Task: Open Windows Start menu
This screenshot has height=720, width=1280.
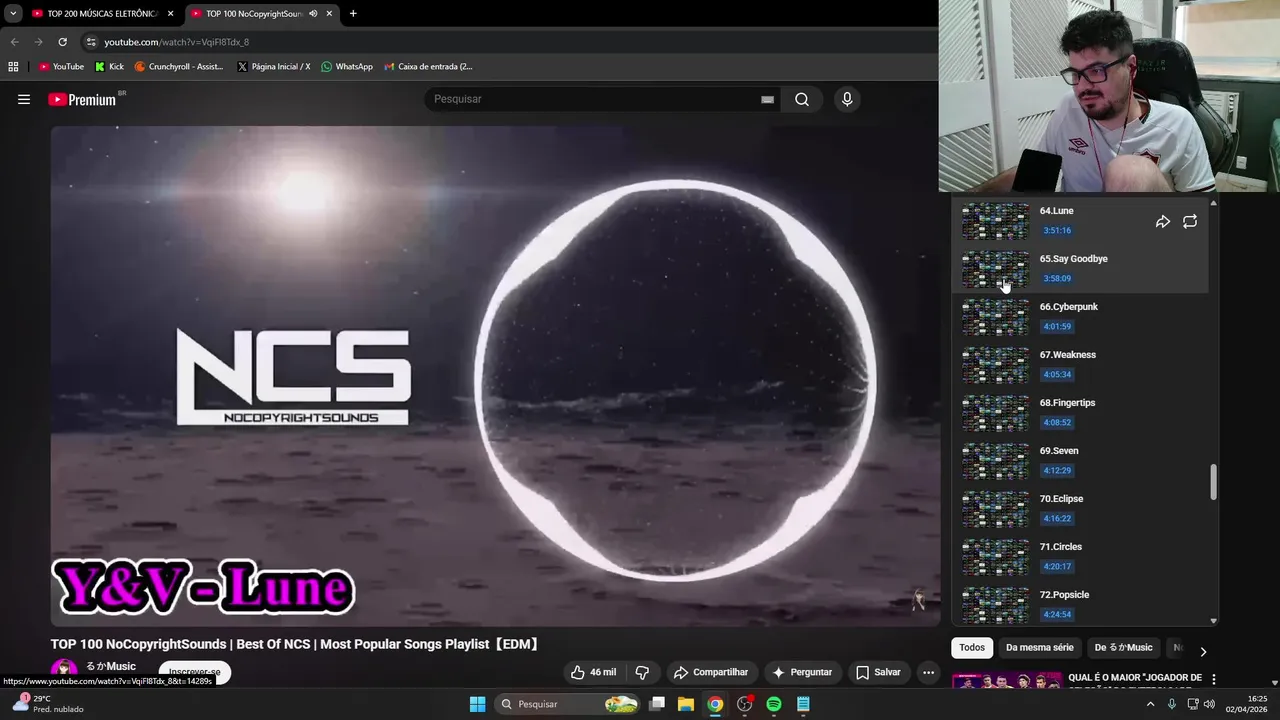Action: click(x=478, y=704)
